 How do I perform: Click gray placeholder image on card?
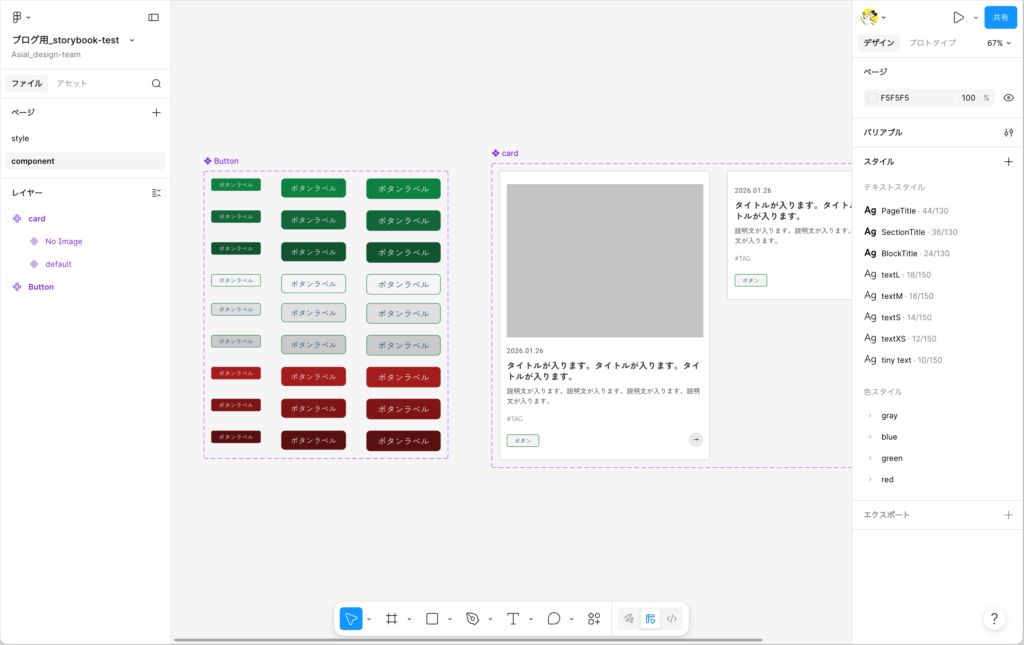(x=605, y=260)
